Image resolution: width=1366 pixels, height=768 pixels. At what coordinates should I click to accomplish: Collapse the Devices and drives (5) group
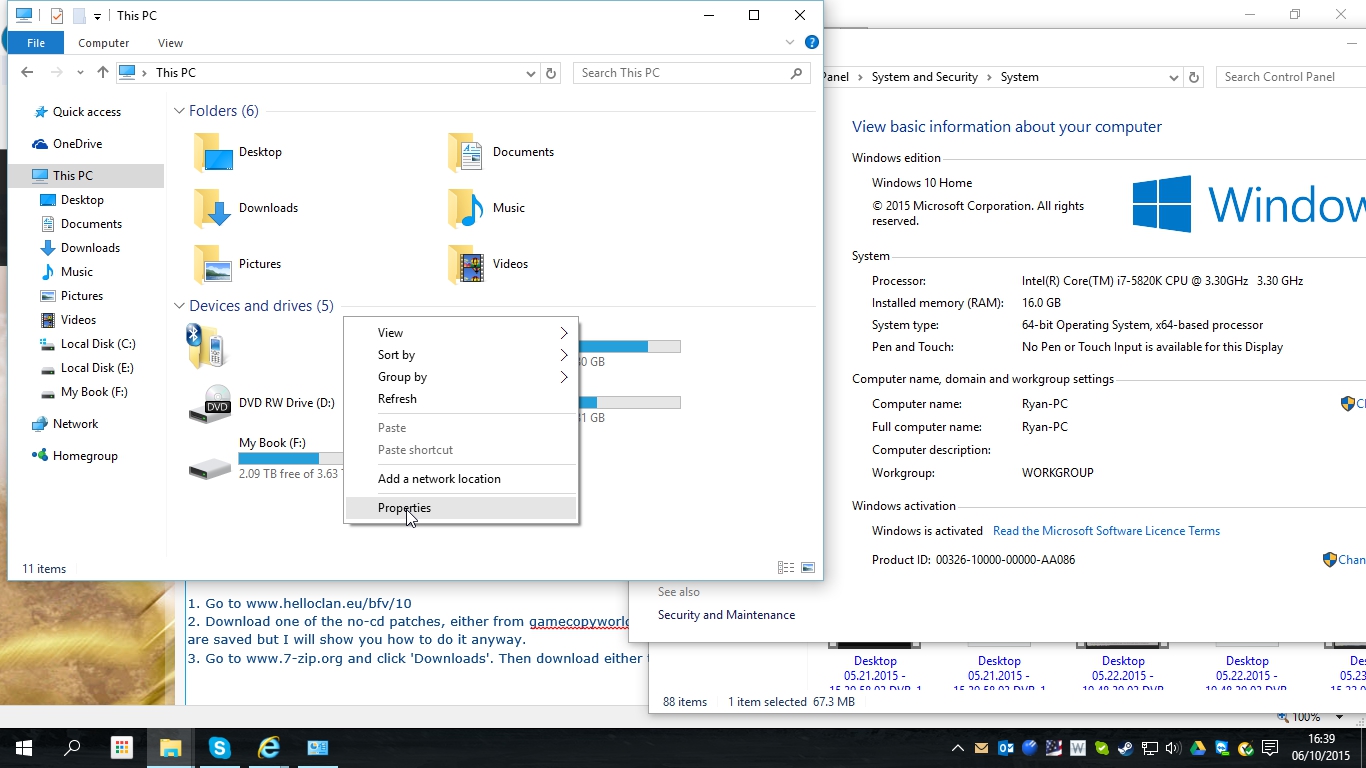coord(179,306)
